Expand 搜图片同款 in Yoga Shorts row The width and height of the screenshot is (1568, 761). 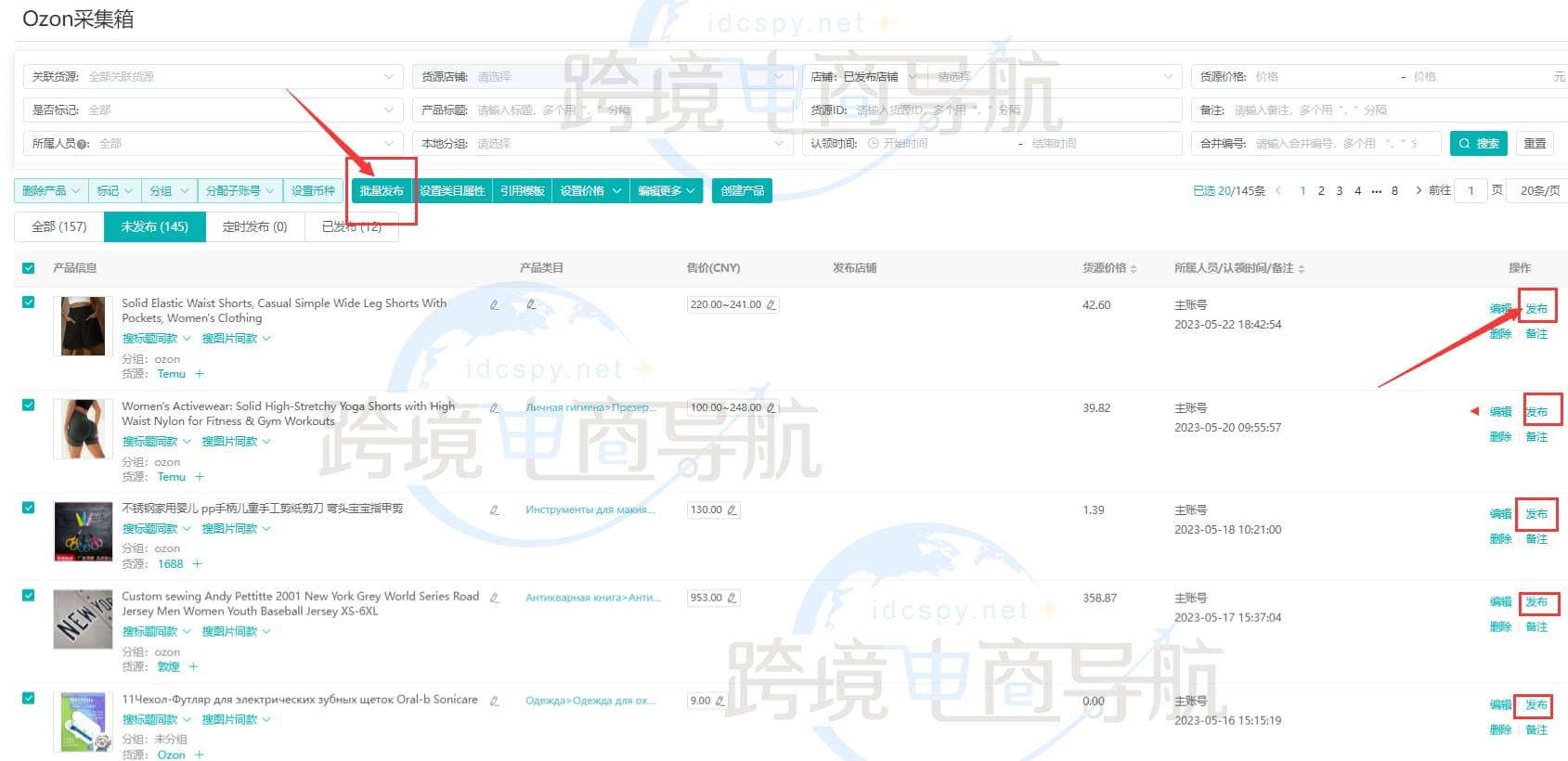[236, 442]
